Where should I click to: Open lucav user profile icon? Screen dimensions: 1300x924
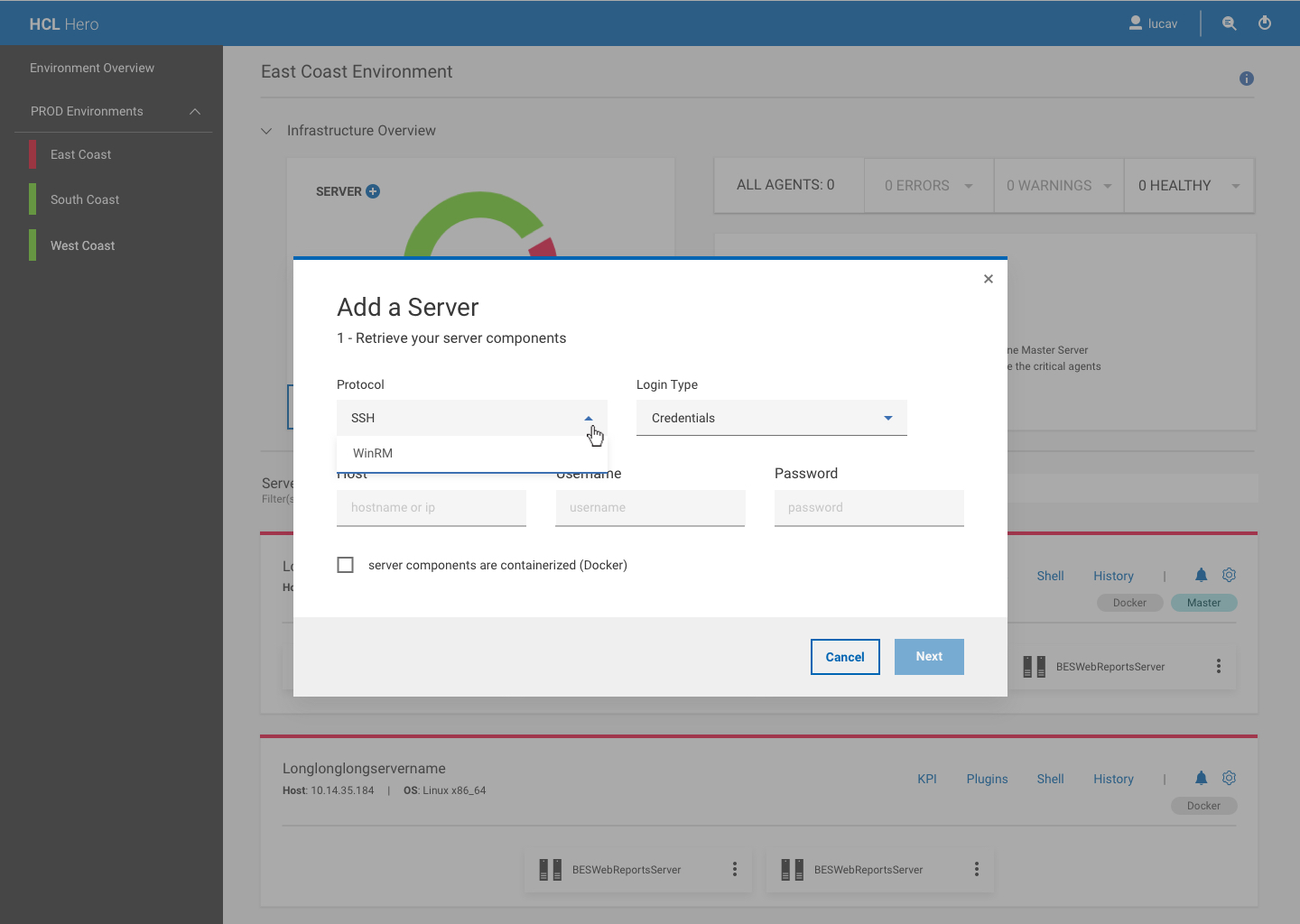tap(1136, 23)
